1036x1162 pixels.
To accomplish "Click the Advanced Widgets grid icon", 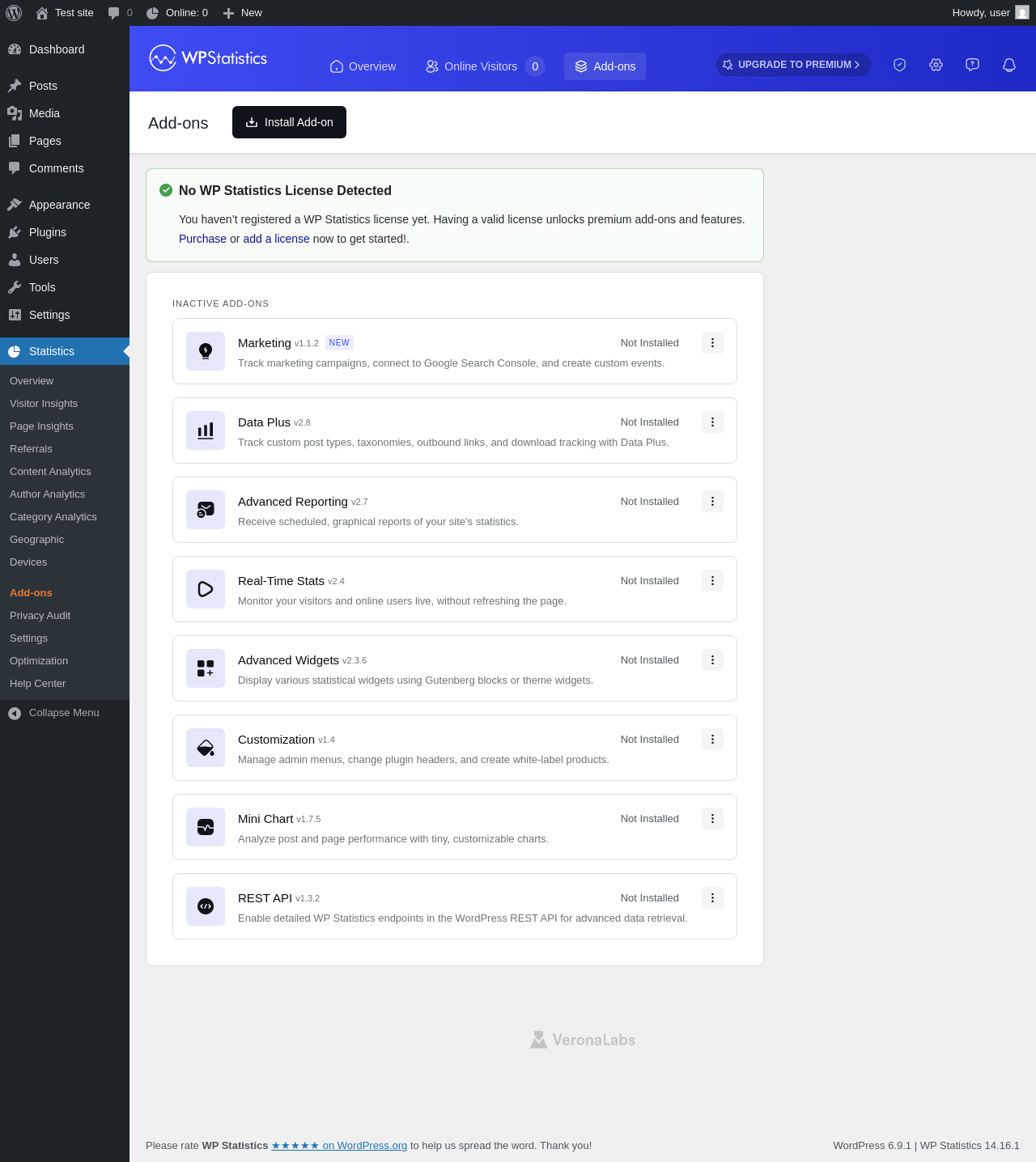I will point(206,668).
